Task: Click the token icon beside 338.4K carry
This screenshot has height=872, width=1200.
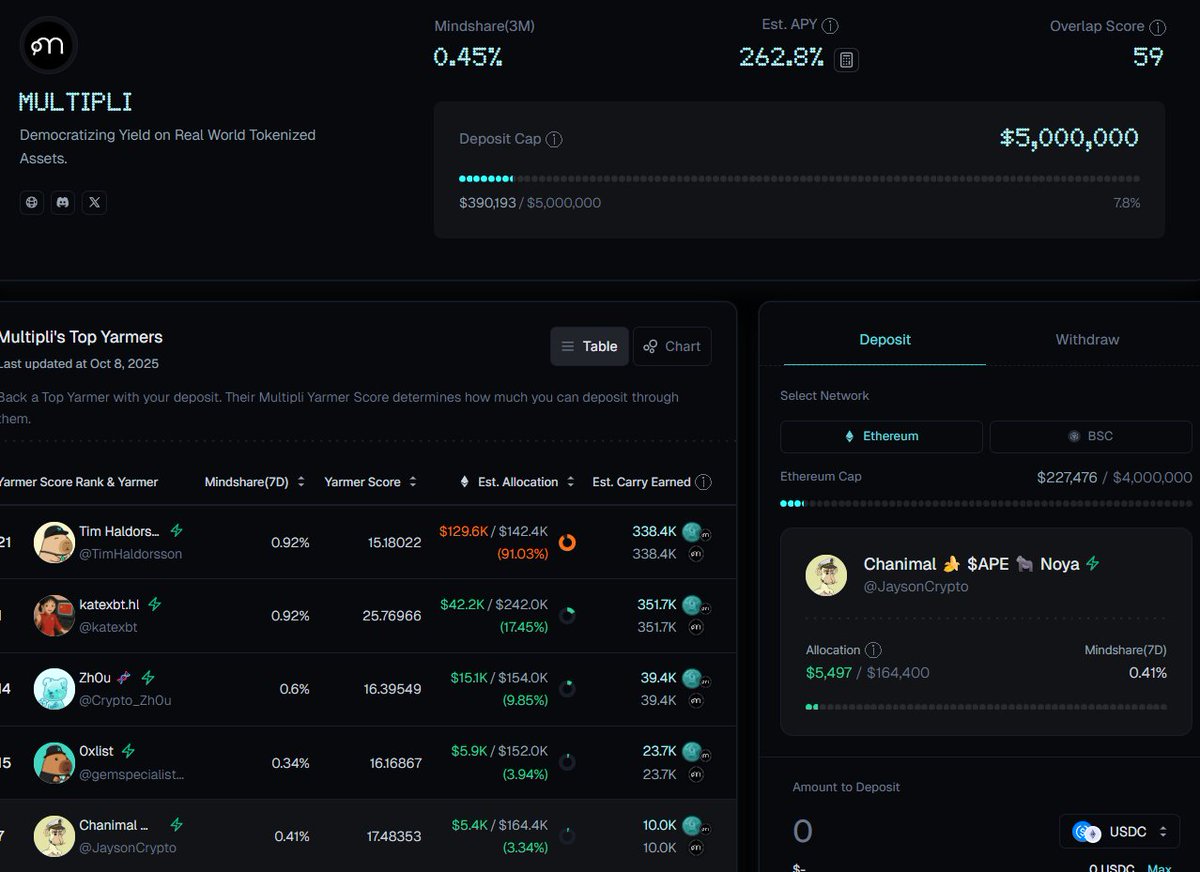Action: pos(692,532)
